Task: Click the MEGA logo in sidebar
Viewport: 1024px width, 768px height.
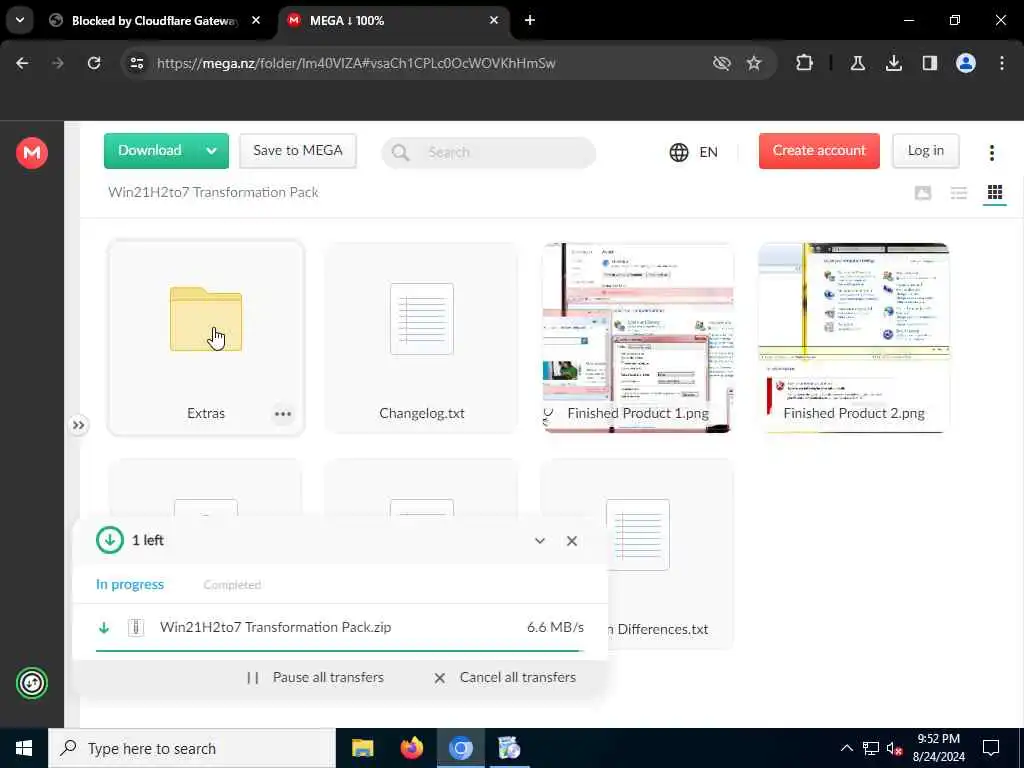Action: click(x=31, y=153)
